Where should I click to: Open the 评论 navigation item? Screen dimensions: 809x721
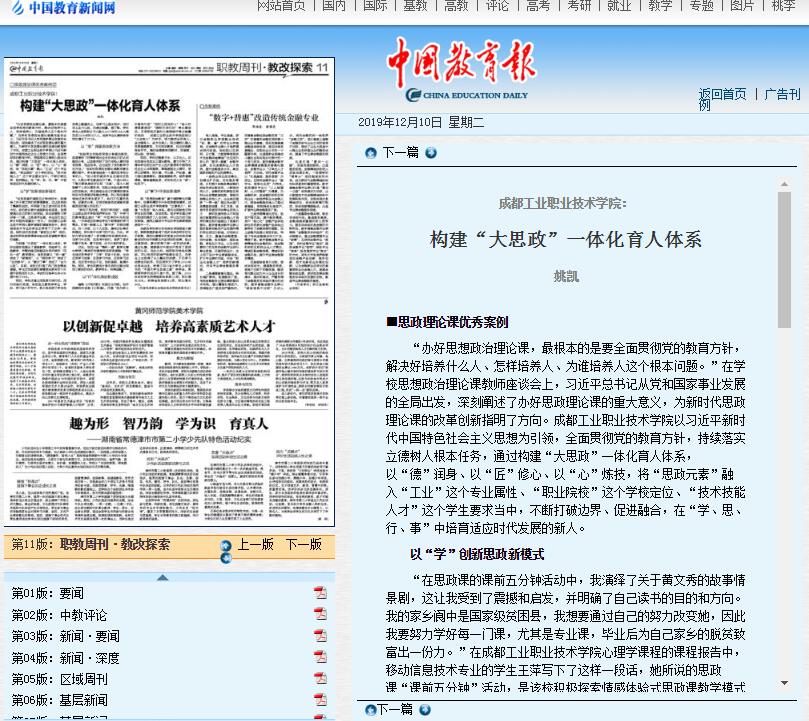497,6
